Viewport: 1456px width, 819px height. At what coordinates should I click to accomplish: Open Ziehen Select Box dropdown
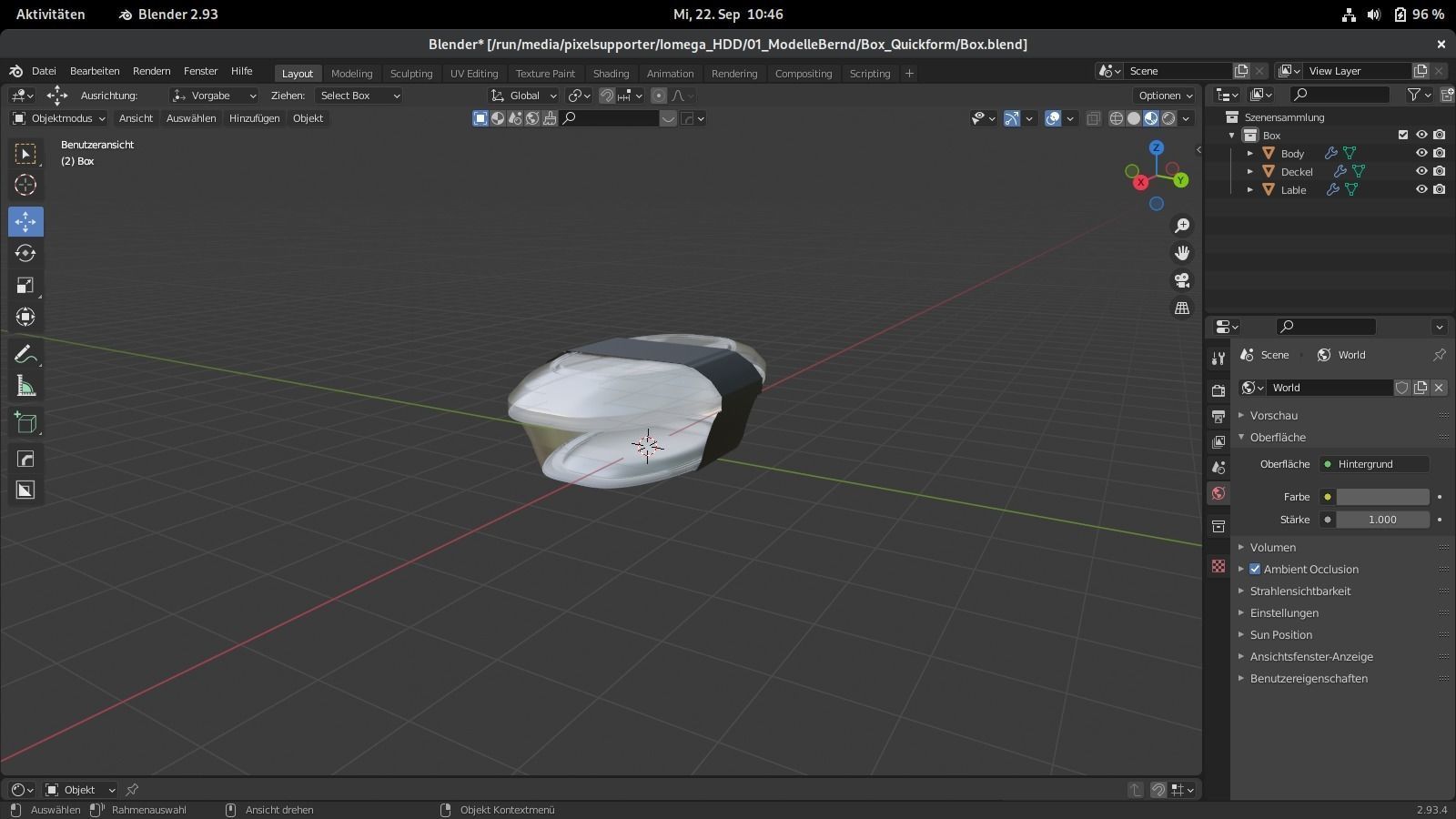pyautogui.click(x=359, y=96)
